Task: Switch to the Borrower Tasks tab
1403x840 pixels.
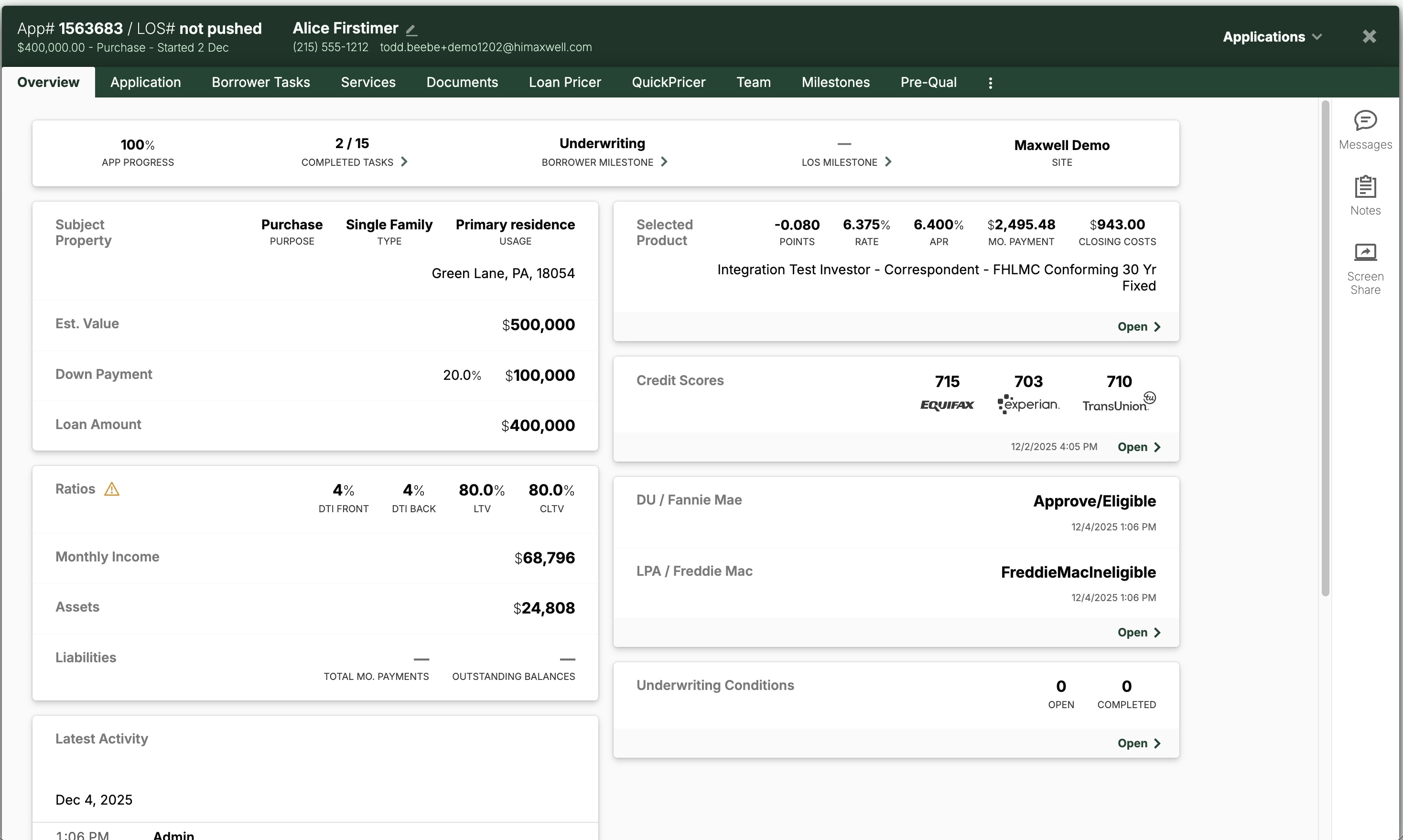Action: pos(260,83)
